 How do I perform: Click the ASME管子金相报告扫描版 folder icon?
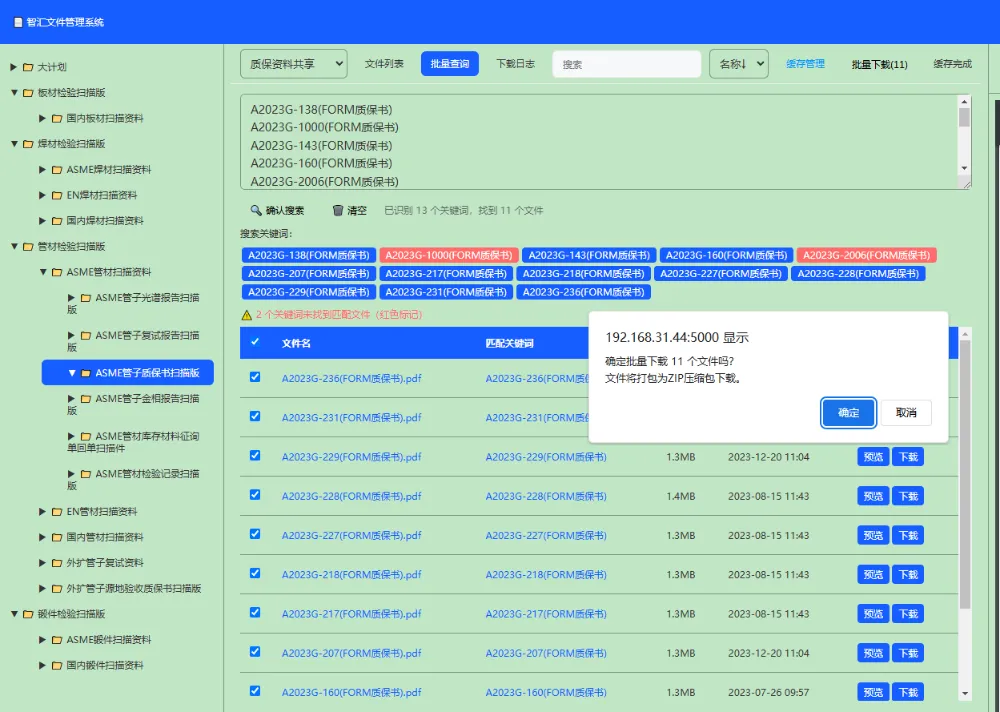coord(85,399)
